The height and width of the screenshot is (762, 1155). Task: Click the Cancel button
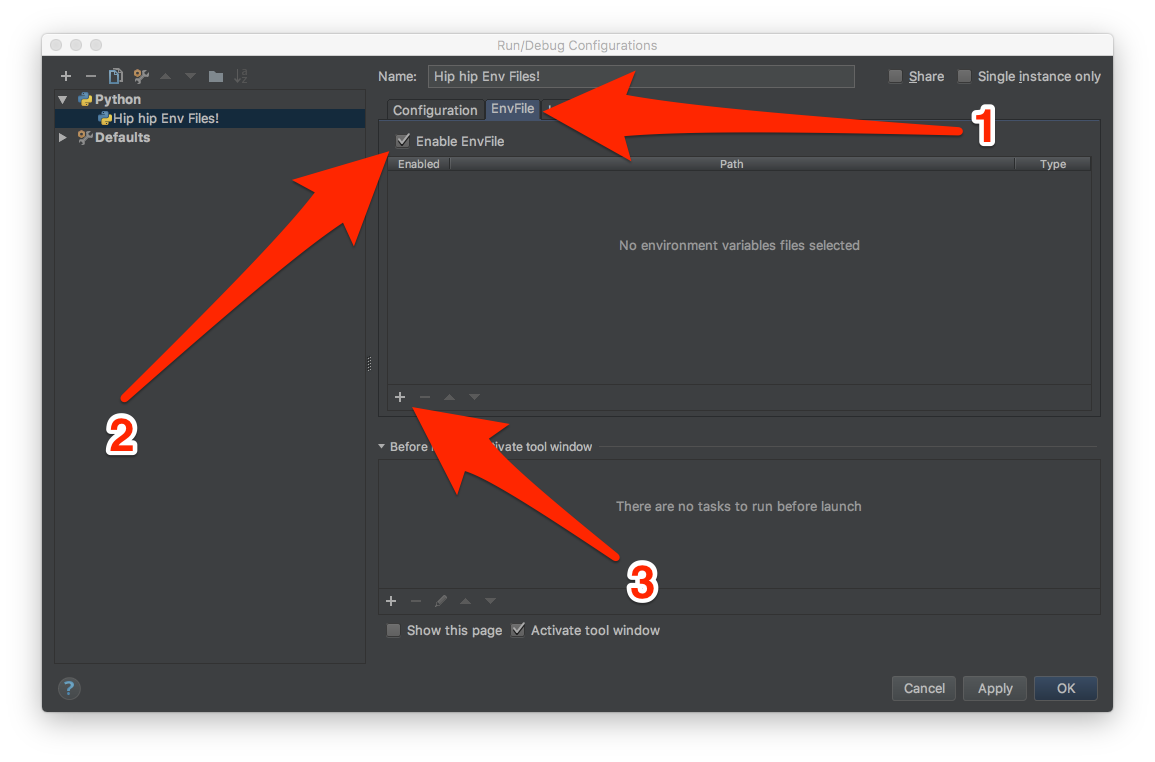924,688
